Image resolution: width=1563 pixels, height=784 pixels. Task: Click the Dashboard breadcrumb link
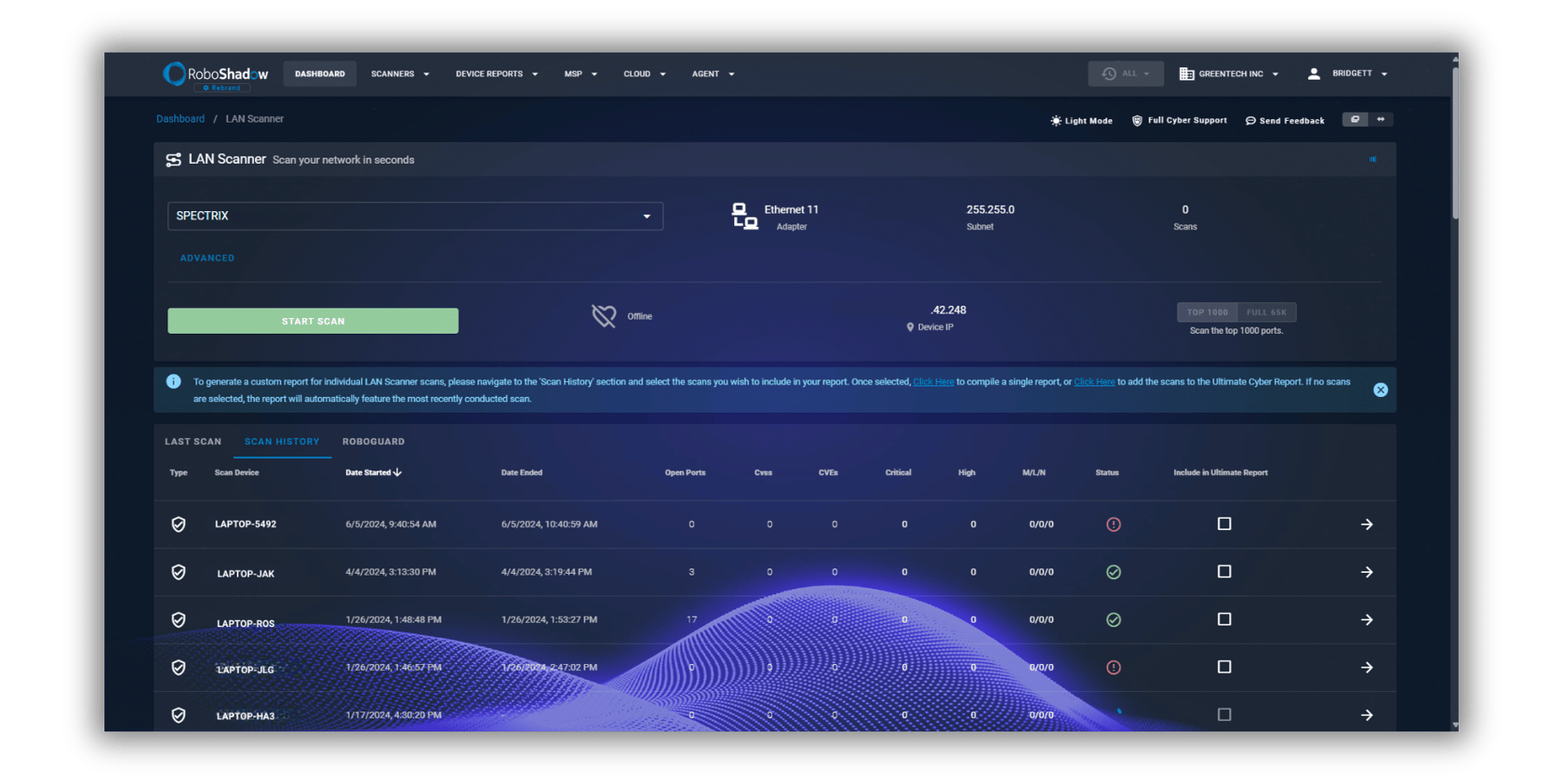180,119
